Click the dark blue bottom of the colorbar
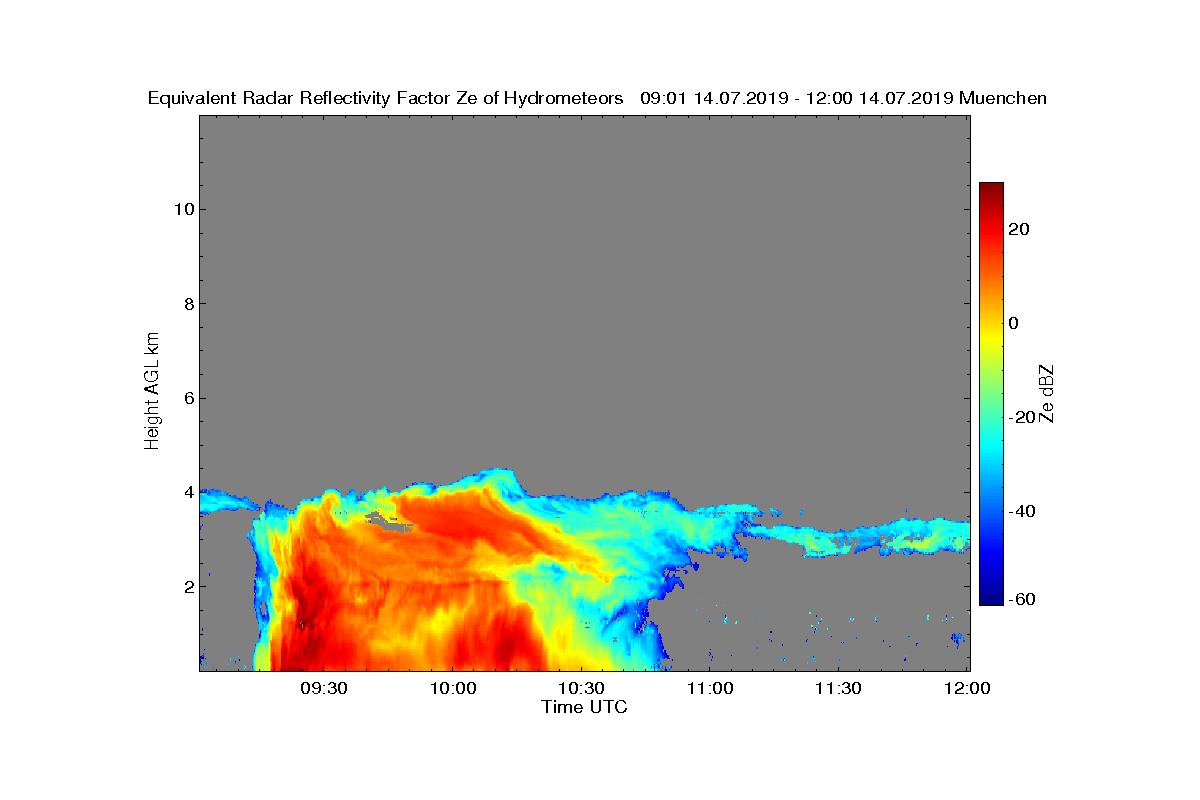 [991, 598]
